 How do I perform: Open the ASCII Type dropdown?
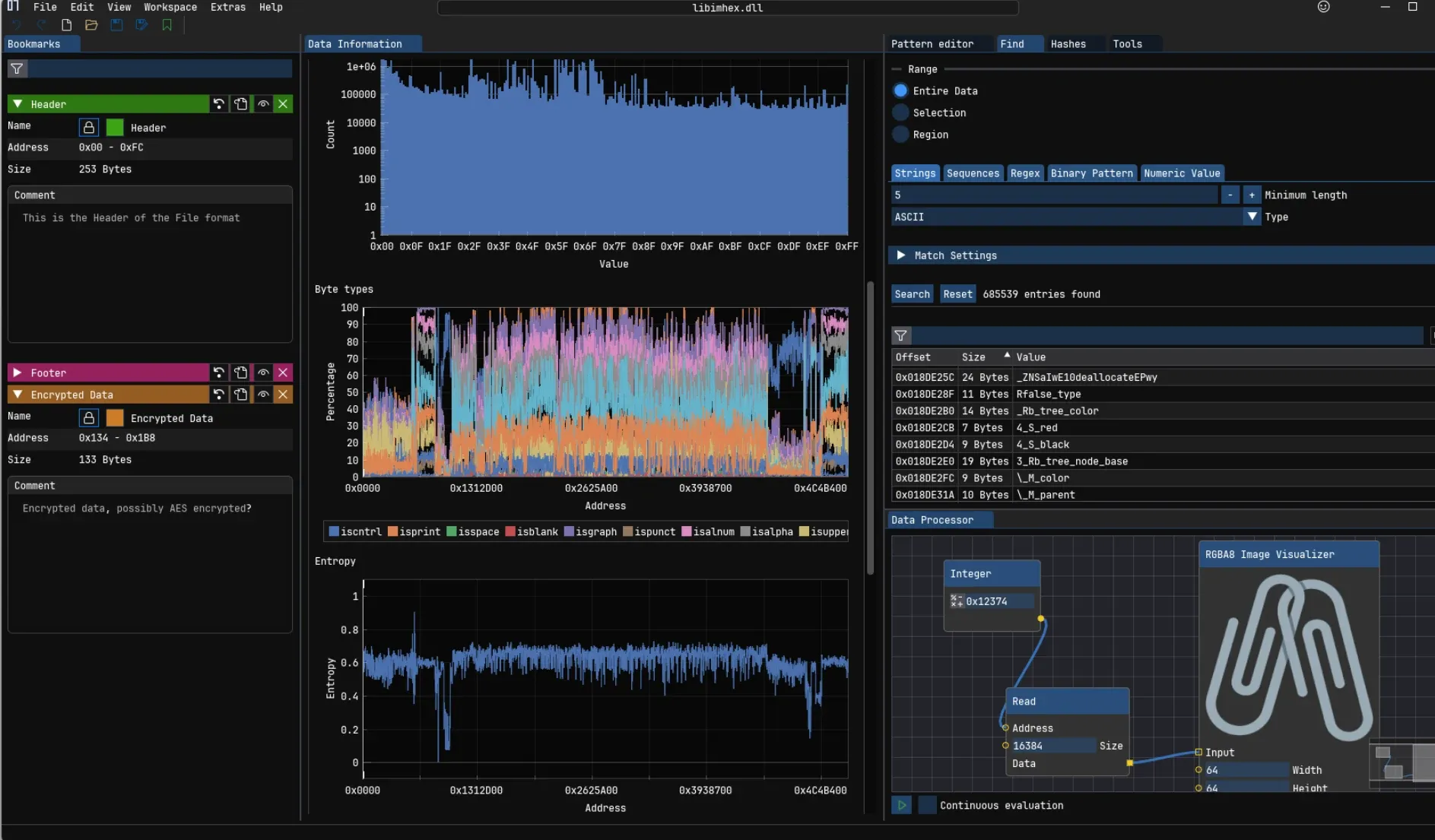point(1252,217)
